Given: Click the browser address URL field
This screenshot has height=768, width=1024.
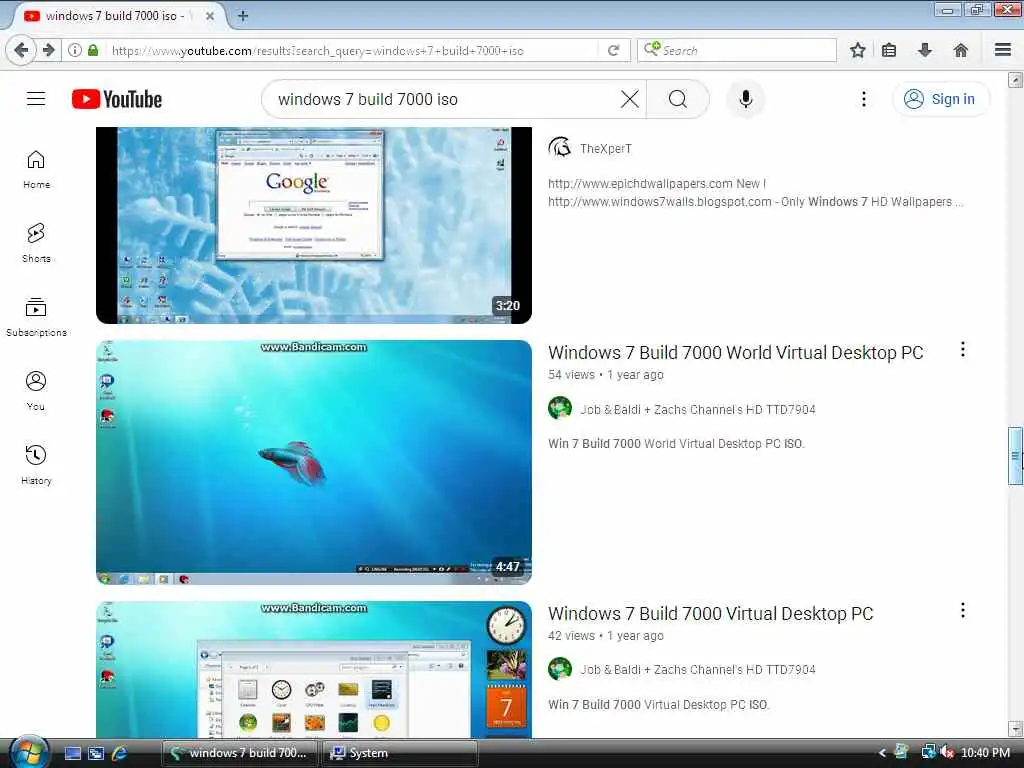Looking at the screenshot, I should click(x=353, y=50).
